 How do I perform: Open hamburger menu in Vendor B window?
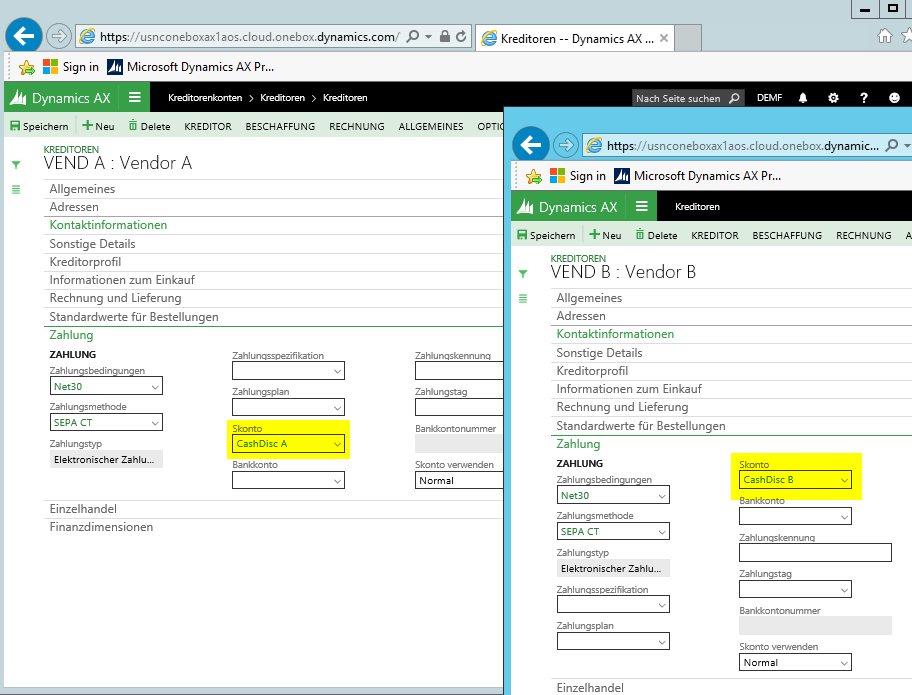point(641,207)
